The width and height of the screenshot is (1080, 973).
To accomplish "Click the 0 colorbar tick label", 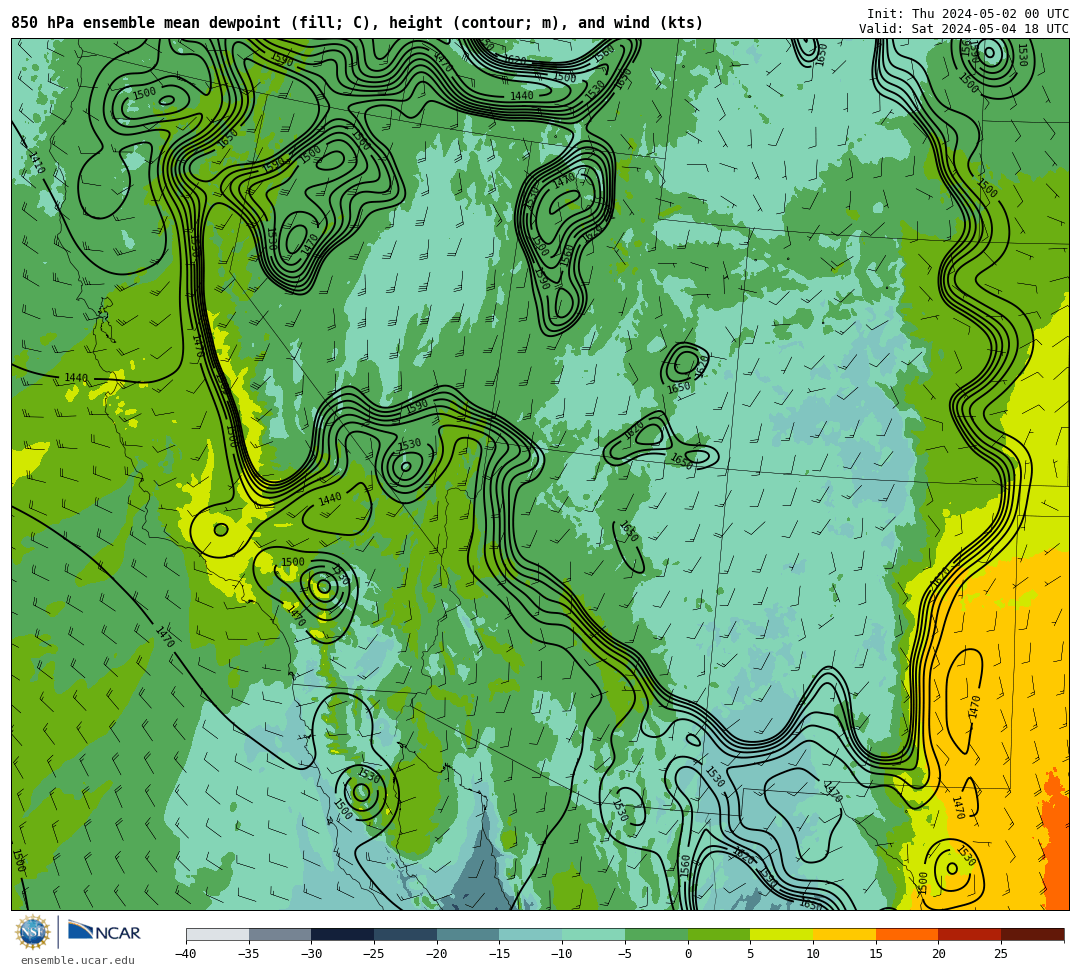I will click(x=688, y=954).
